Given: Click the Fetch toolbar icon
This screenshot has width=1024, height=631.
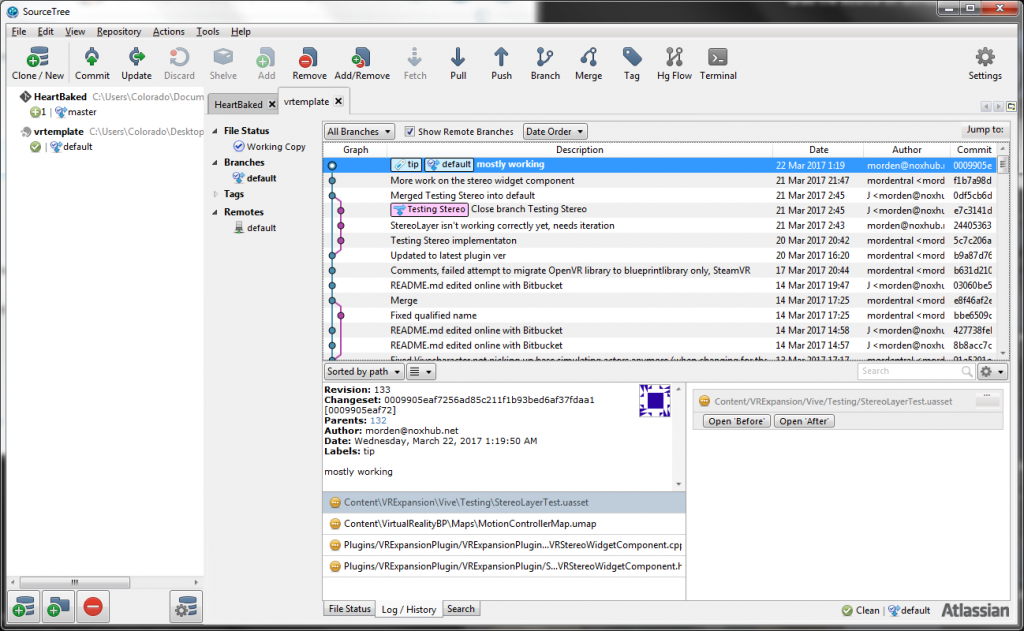Looking at the screenshot, I should 415,63.
